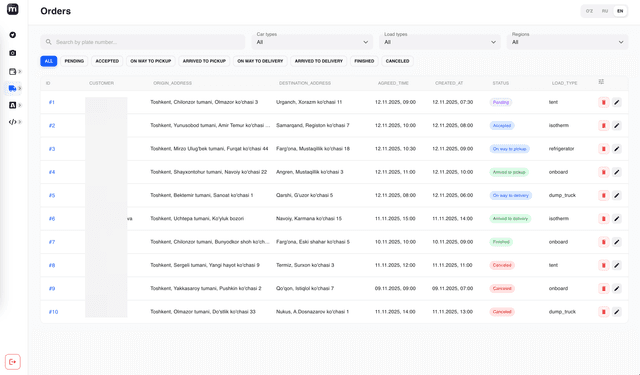Select the ALL status filter tab

click(49, 61)
